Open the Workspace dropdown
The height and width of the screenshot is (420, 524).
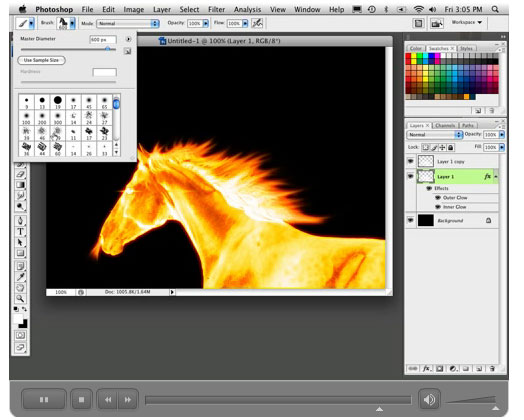point(467,22)
